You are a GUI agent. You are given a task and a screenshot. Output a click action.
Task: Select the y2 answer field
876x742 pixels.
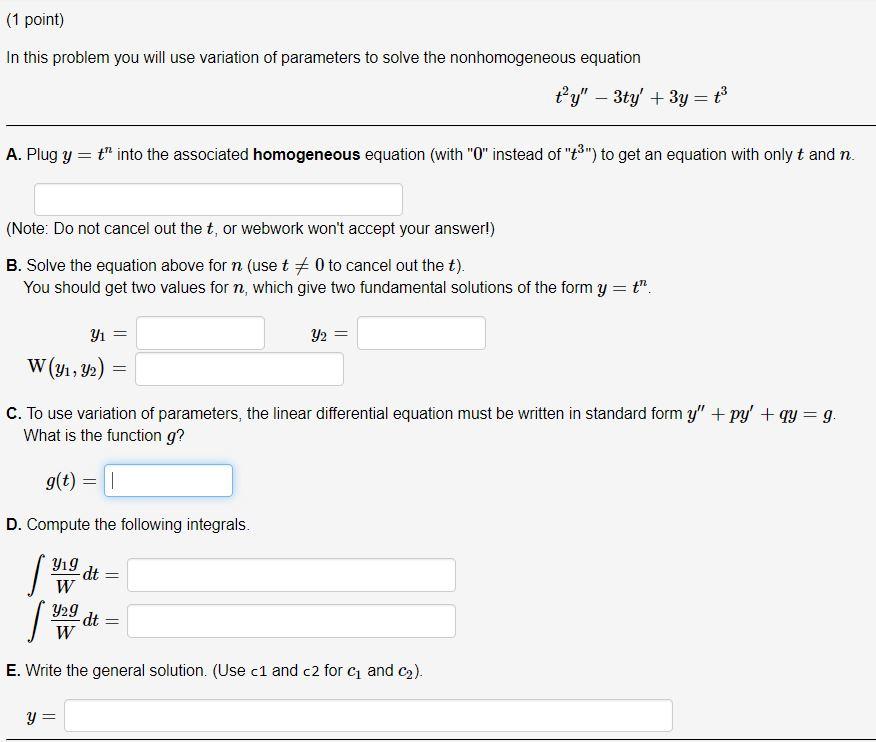[x=420, y=332]
